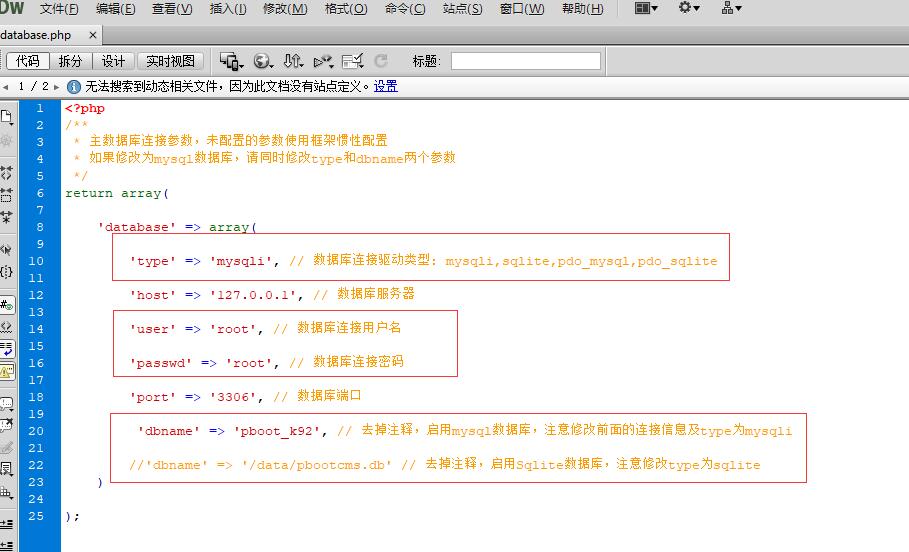Open the gear extension dropdown
This screenshot has width=909, height=552.
pyautogui.click(x=689, y=9)
